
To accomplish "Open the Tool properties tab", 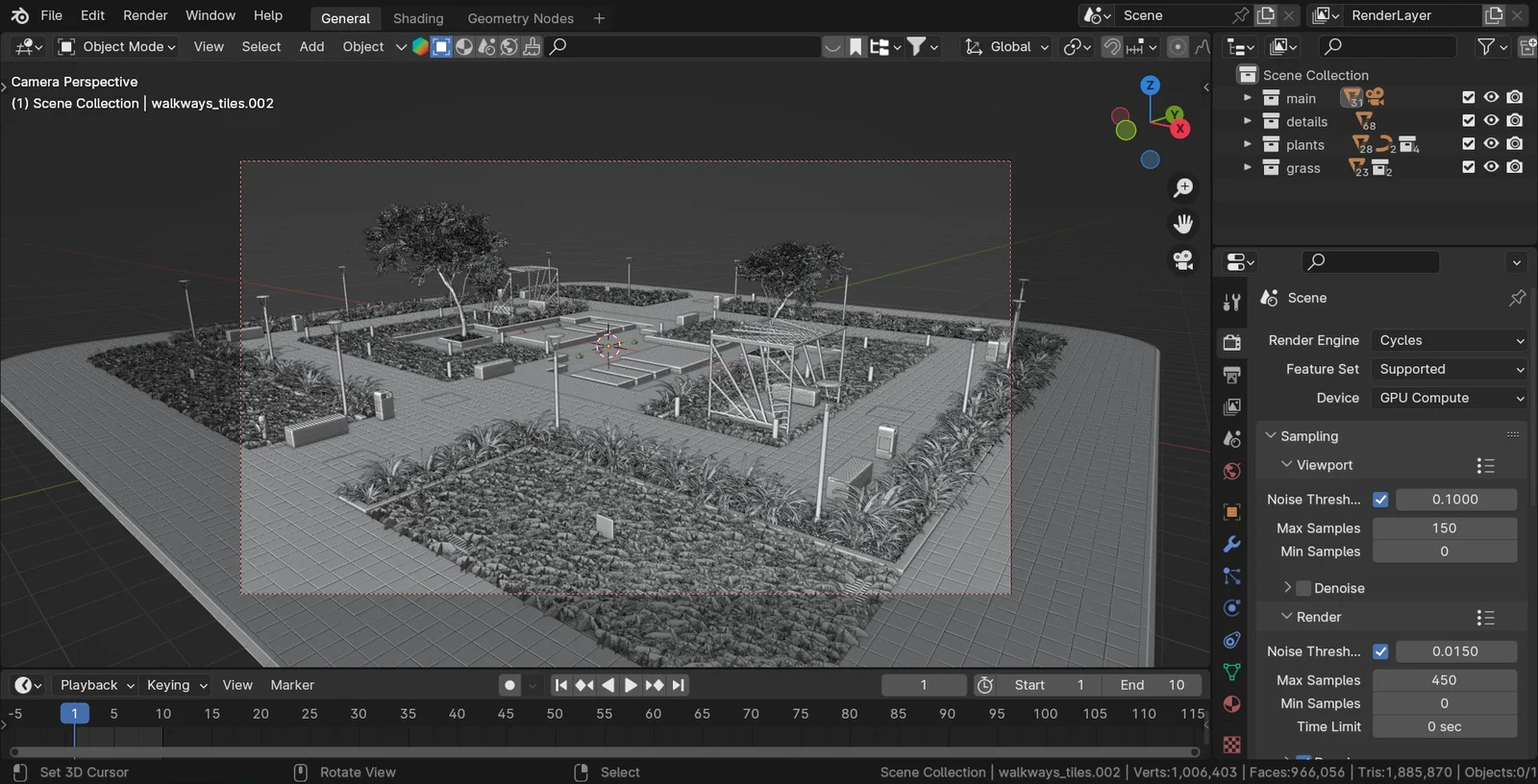I will pyautogui.click(x=1231, y=302).
